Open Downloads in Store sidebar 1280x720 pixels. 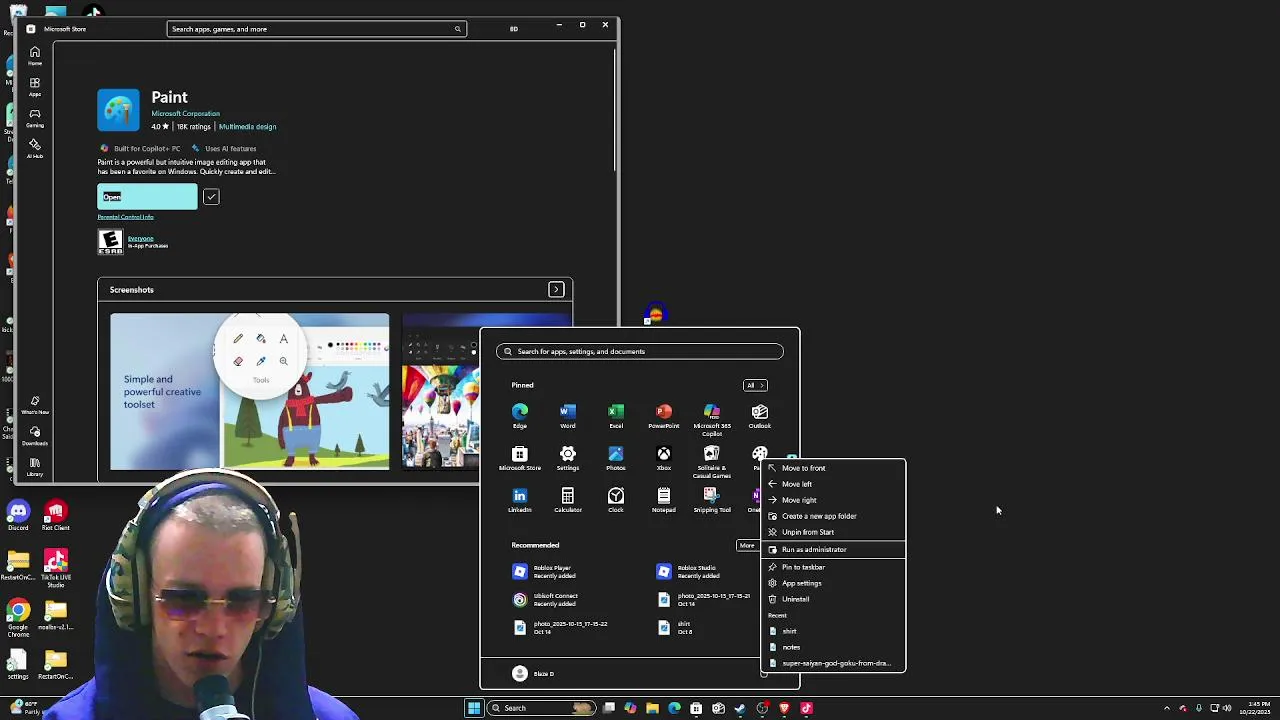click(x=35, y=436)
